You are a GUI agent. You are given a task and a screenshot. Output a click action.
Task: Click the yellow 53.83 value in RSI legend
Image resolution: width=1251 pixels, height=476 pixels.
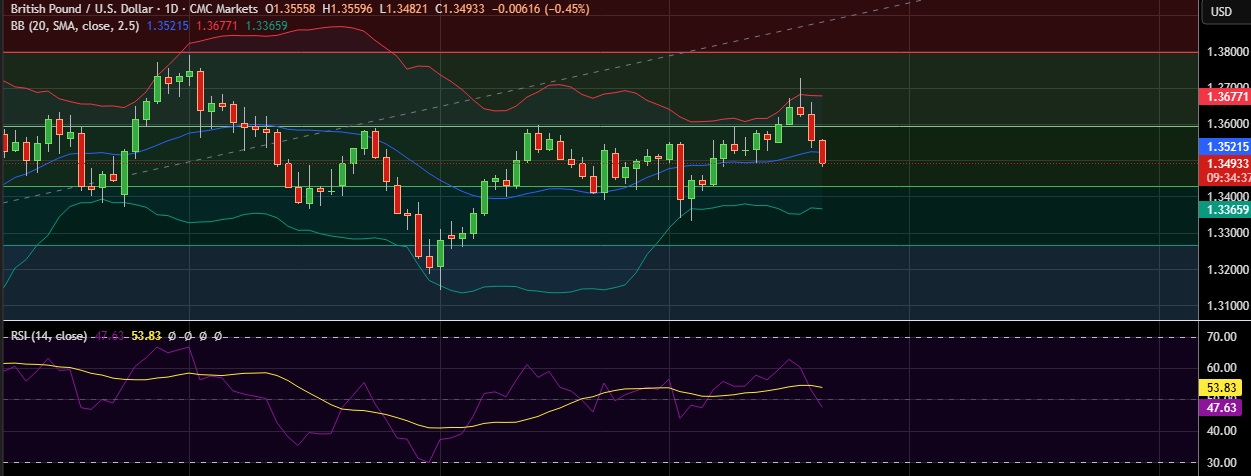tap(147, 336)
